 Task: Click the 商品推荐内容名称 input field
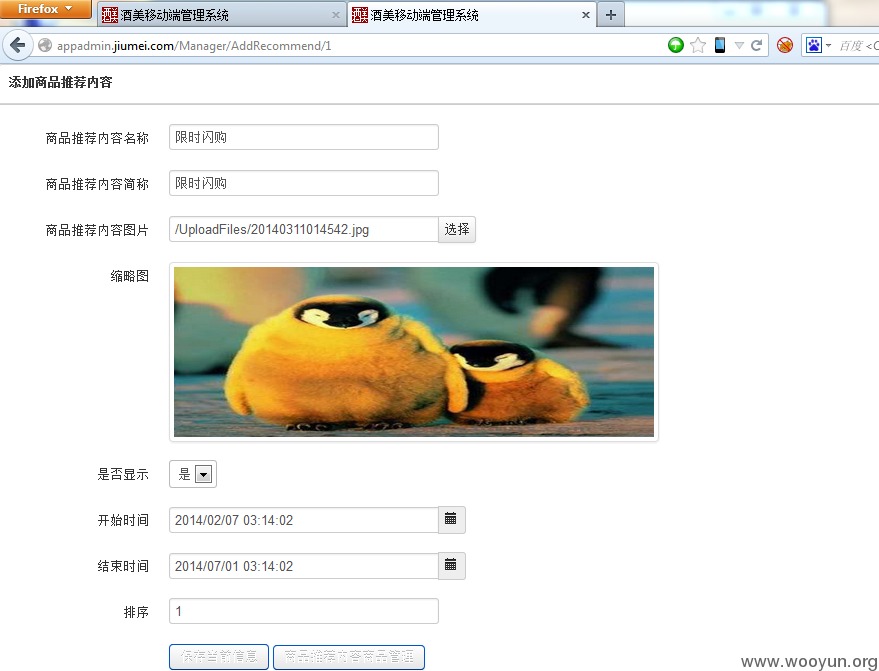point(304,137)
